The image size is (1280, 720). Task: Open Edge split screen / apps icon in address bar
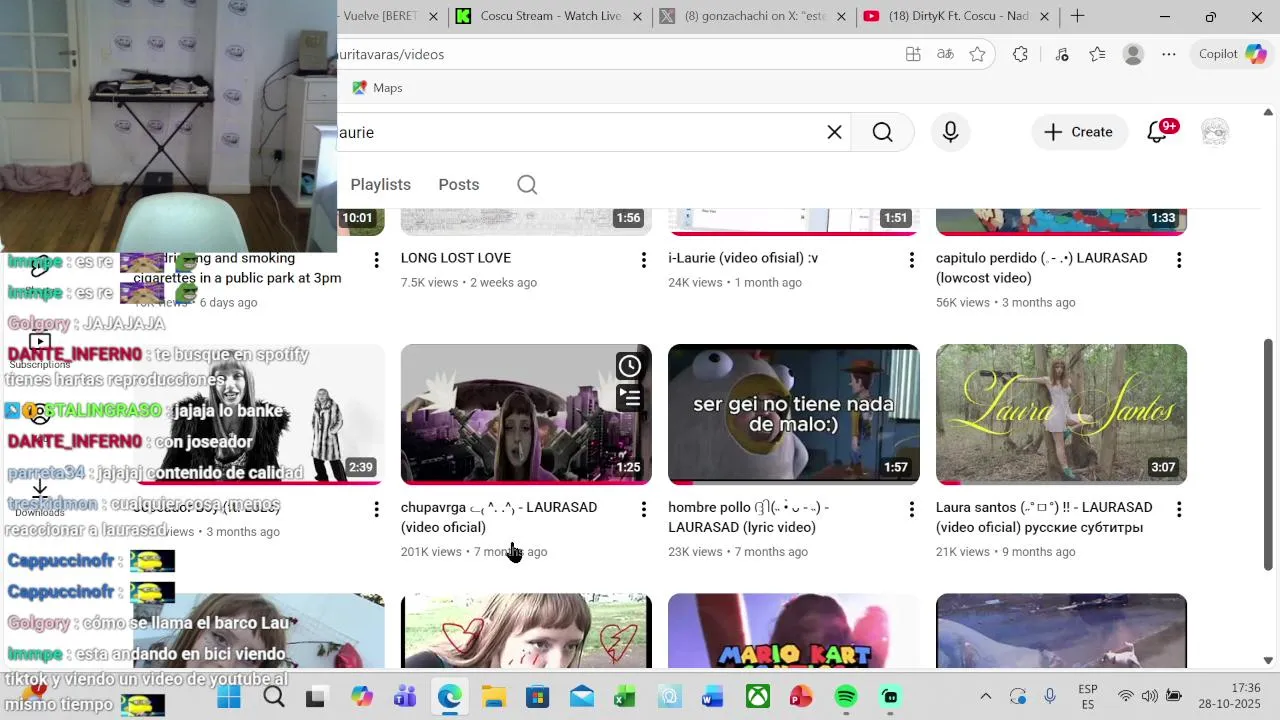(913, 54)
